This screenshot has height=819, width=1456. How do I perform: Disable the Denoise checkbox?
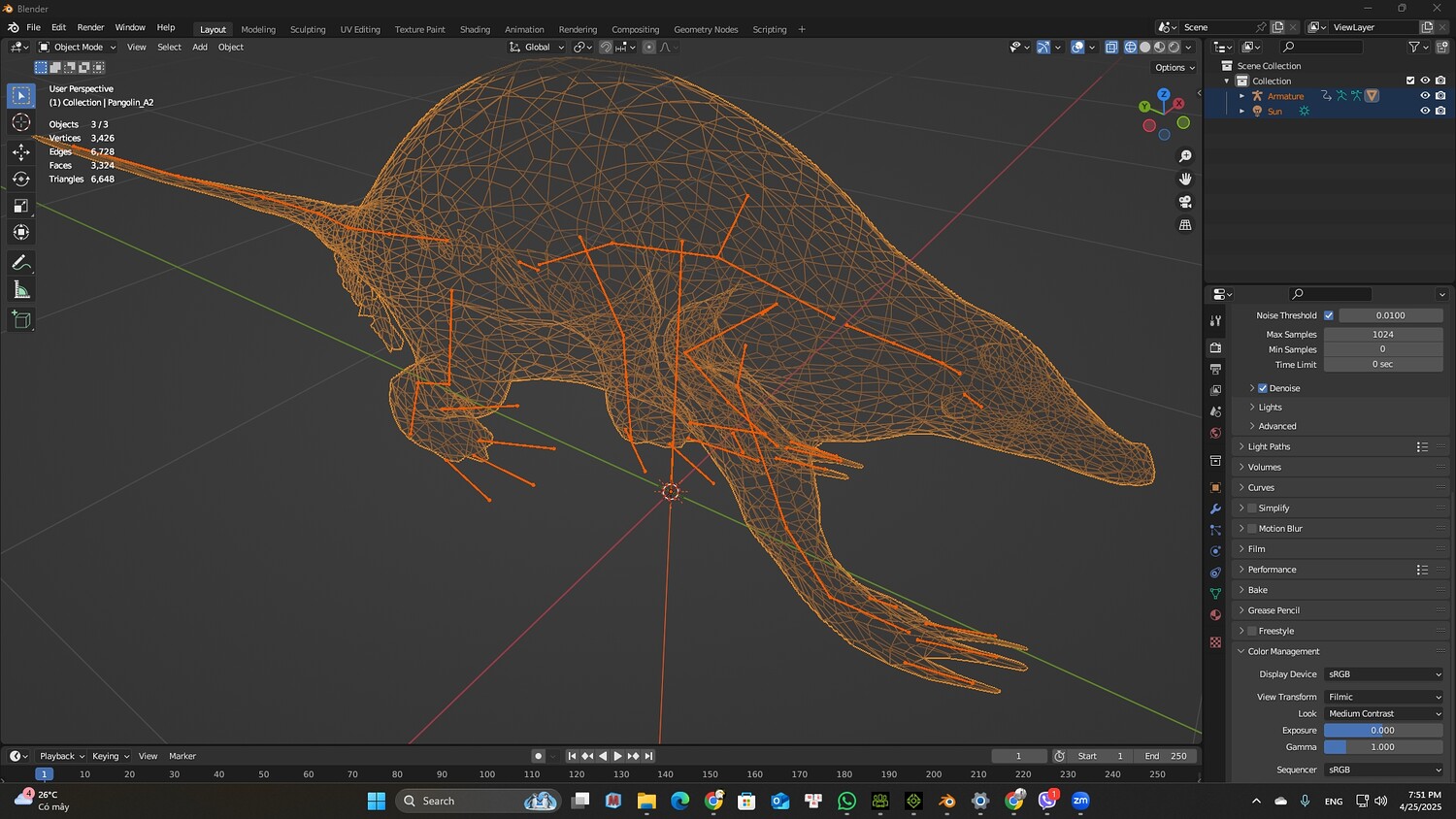(1263, 388)
